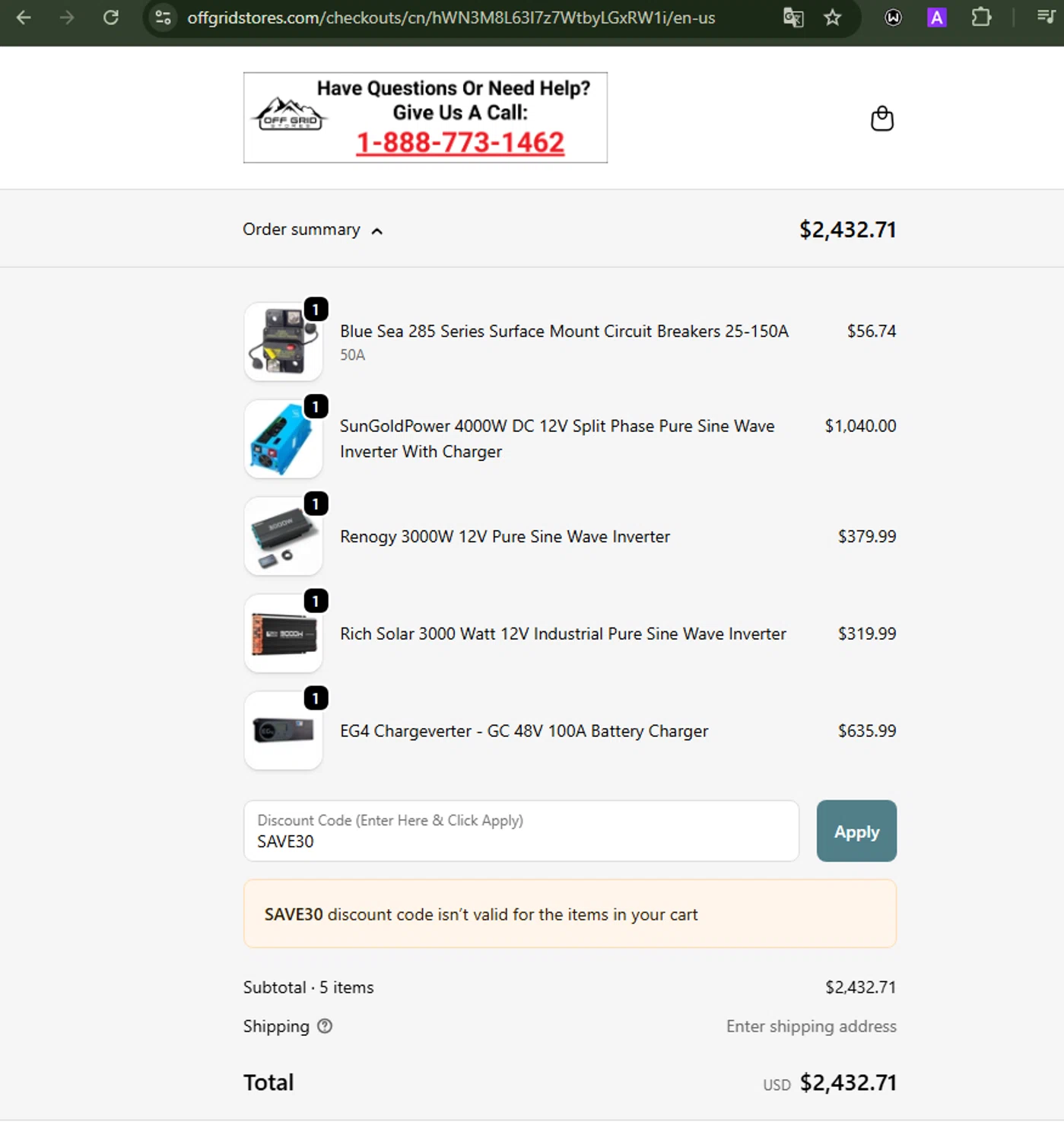Focus the Discount Code input field
The width and height of the screenshot is (1064, 1141).
click(x=521, y=831)
